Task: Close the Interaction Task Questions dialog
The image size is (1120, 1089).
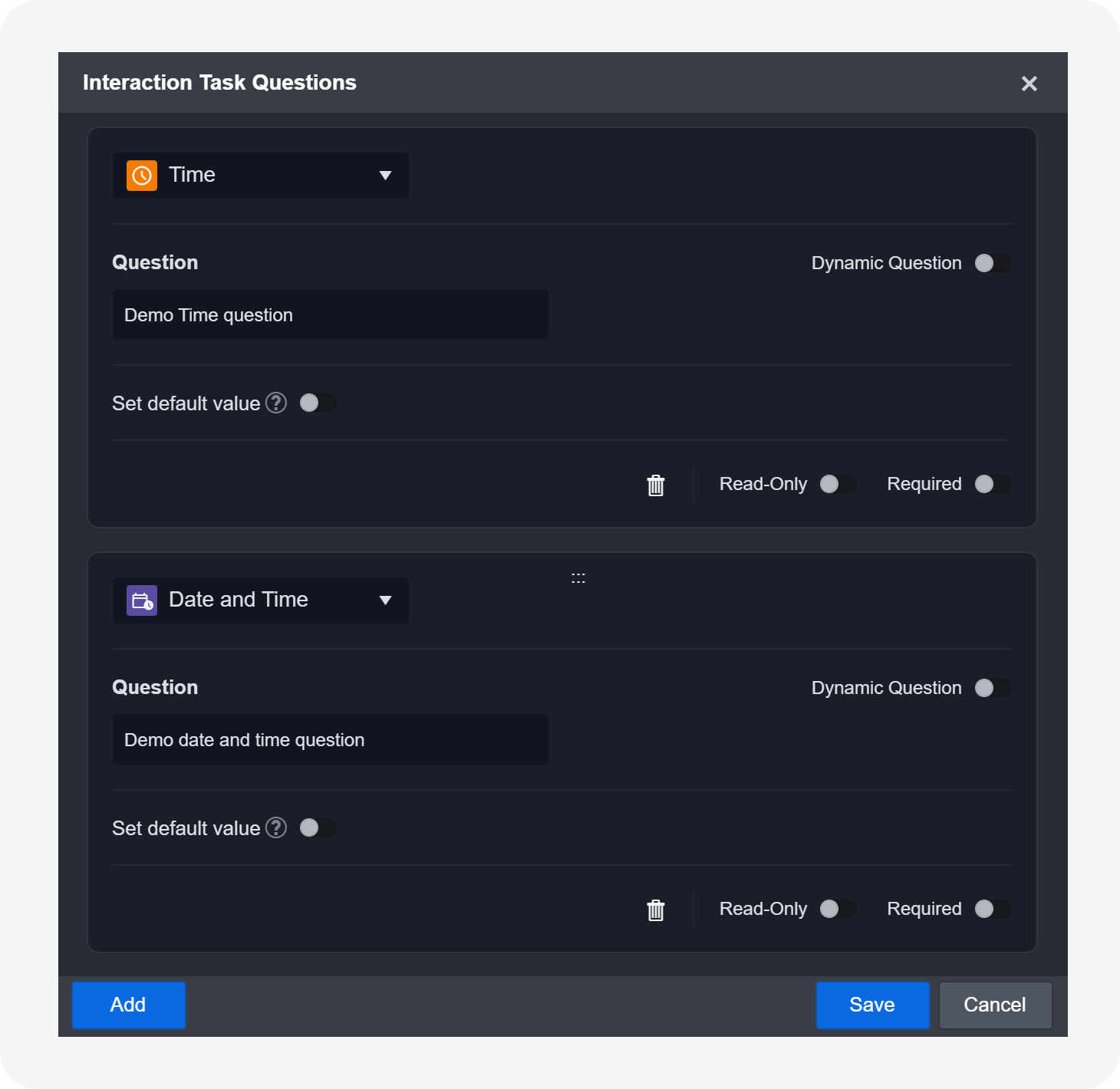Action: 1029,84
